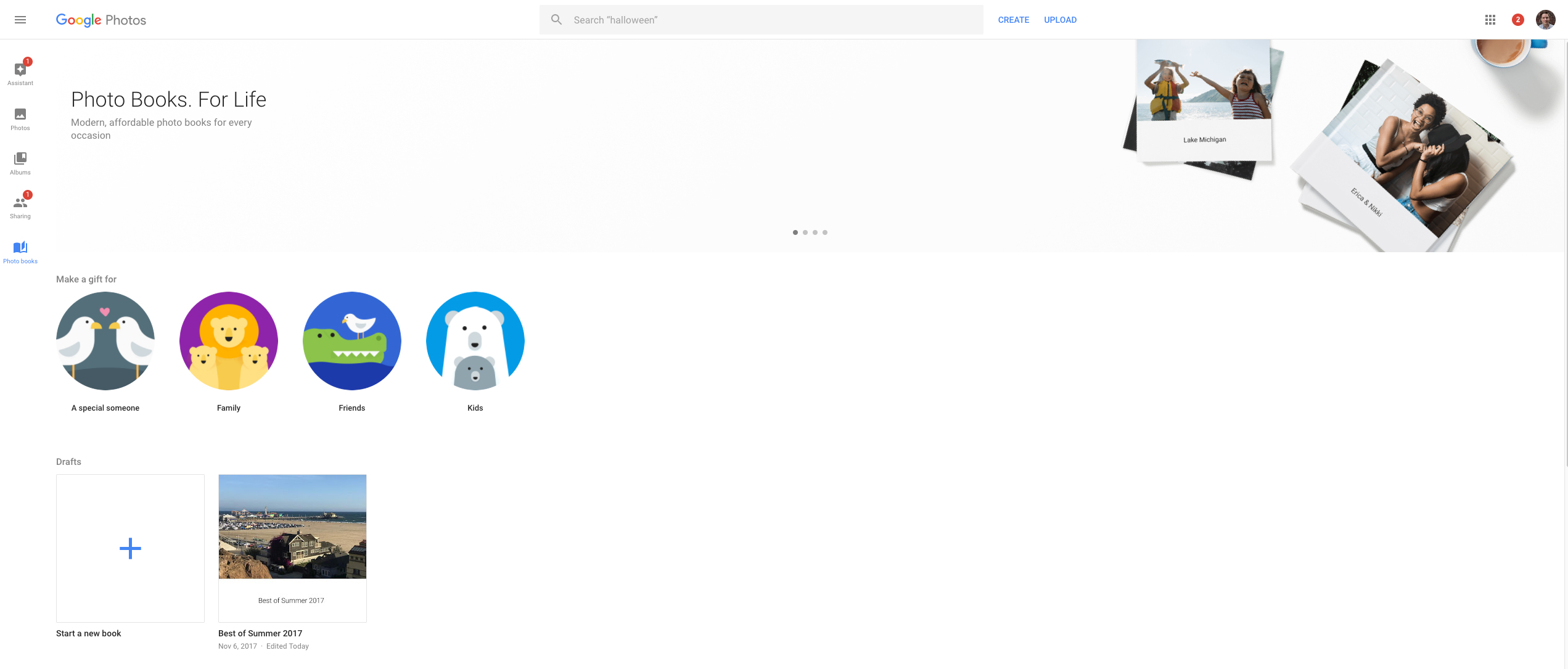Open the Google apps grid
The height and width of the screenshot is (669, 1568).
[1490, 20]
